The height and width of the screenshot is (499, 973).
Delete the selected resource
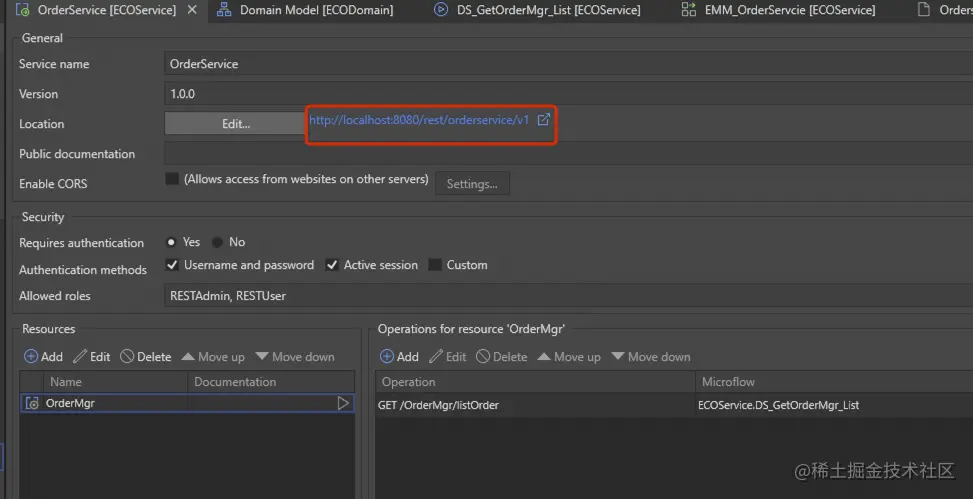coord(146,357)
